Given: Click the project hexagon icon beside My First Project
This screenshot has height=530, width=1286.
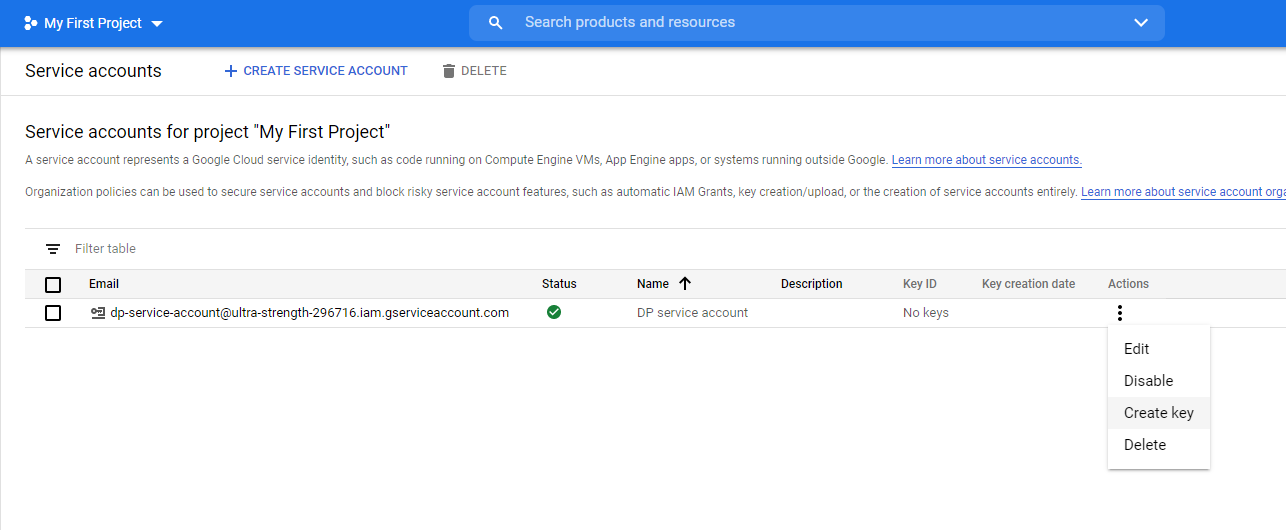Looking at the screenshot, I should click(30, 23).
